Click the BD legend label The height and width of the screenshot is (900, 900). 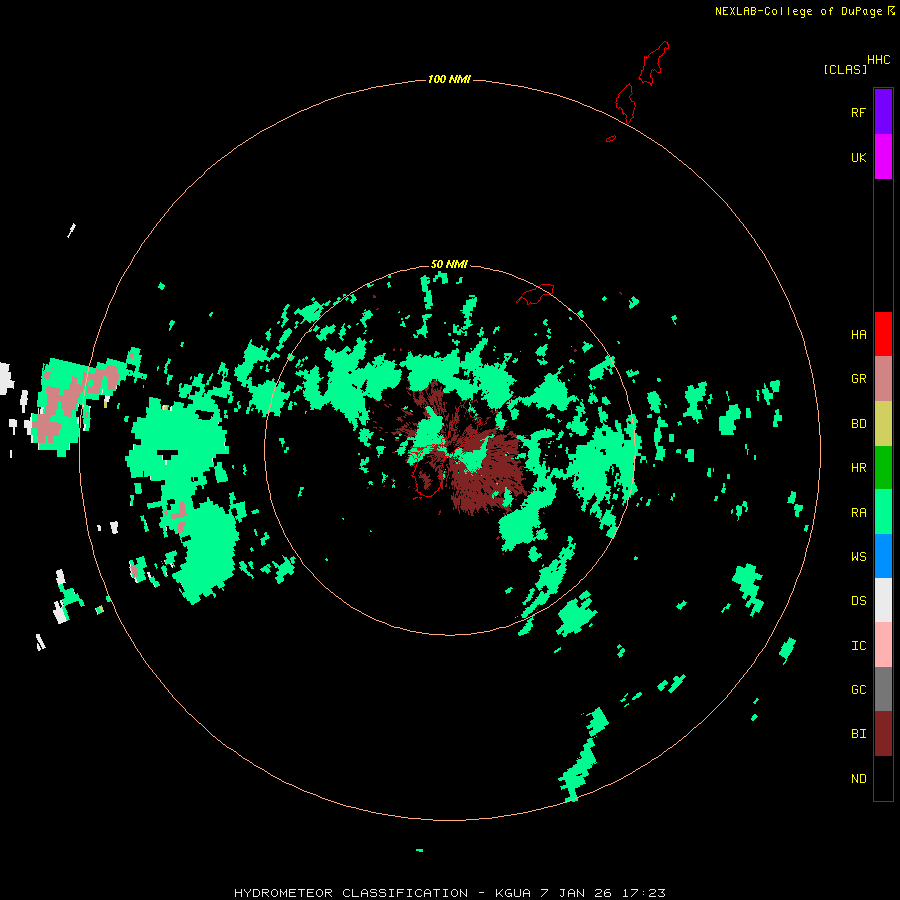tap(859, 424)
